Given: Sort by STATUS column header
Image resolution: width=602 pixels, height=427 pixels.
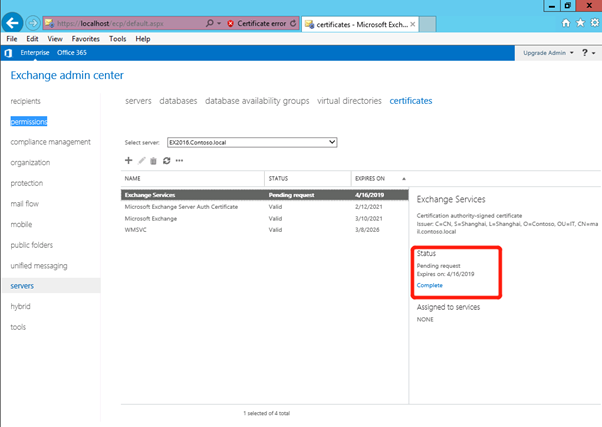Looking at the screenshot, I should 308,179.
